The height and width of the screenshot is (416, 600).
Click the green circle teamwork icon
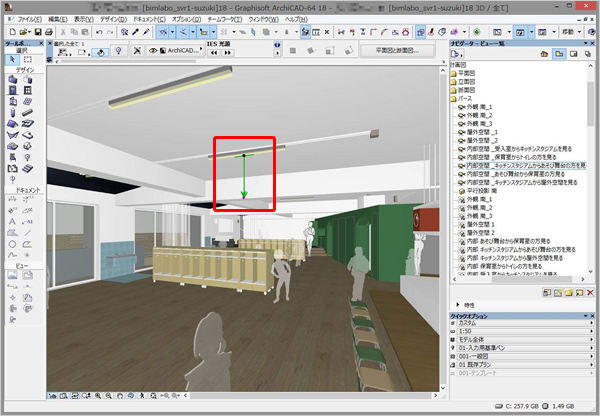477,32
